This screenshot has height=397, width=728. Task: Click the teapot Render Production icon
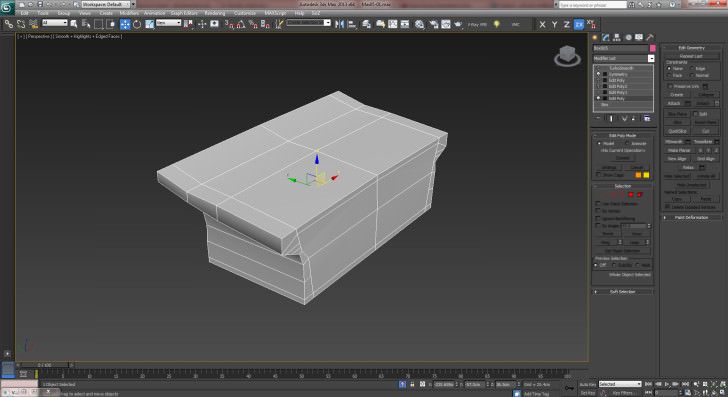[x=458, y=24]
